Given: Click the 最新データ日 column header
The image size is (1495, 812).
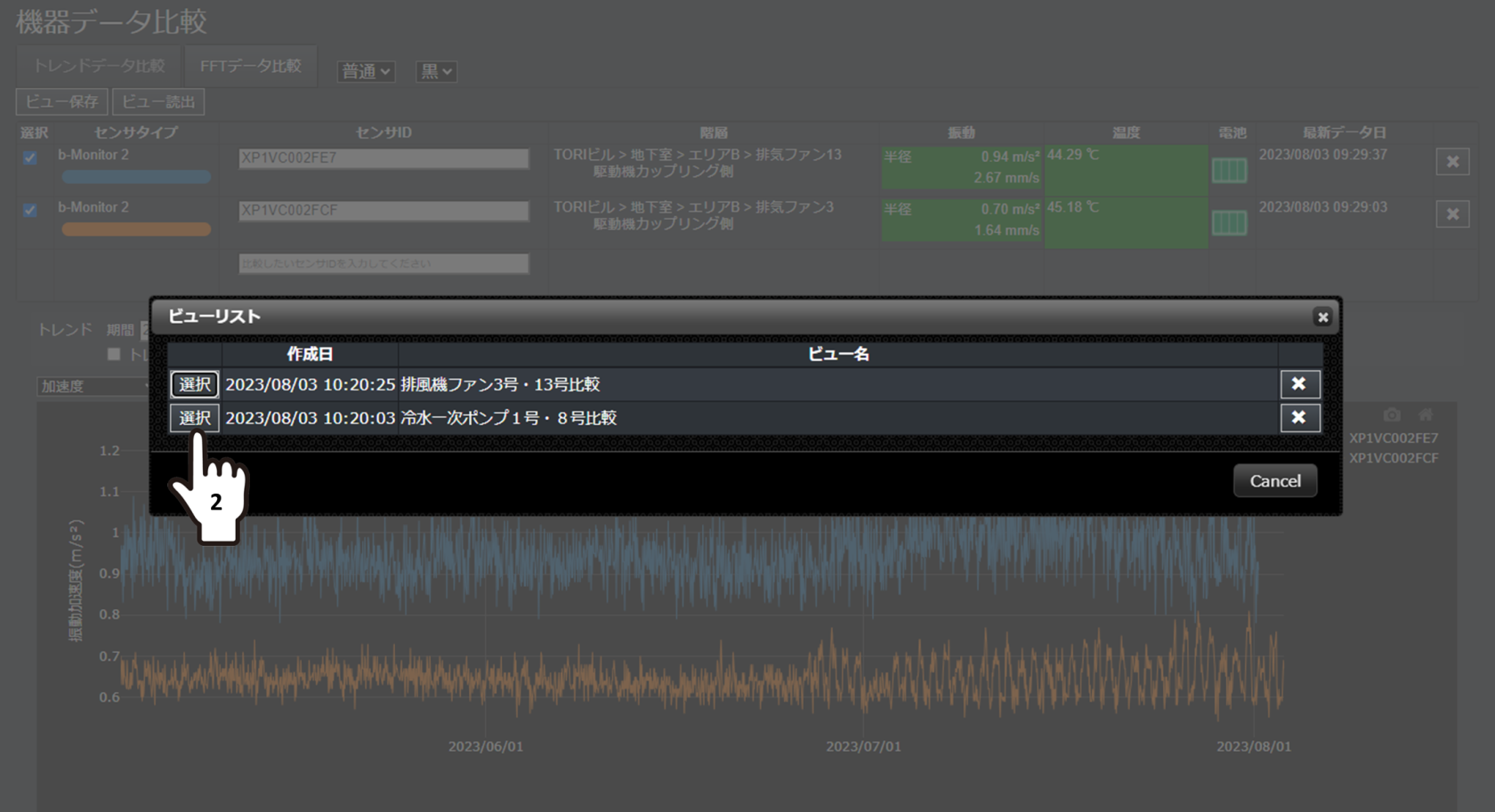Looking at the screenshot, I should [x=1345, y=133].
